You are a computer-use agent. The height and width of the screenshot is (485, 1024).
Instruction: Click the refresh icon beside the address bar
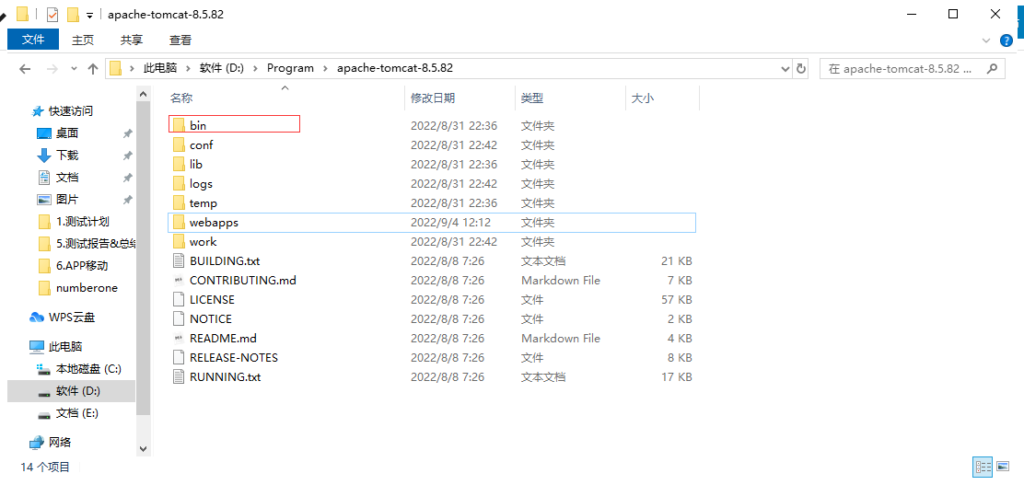[801, 69]
